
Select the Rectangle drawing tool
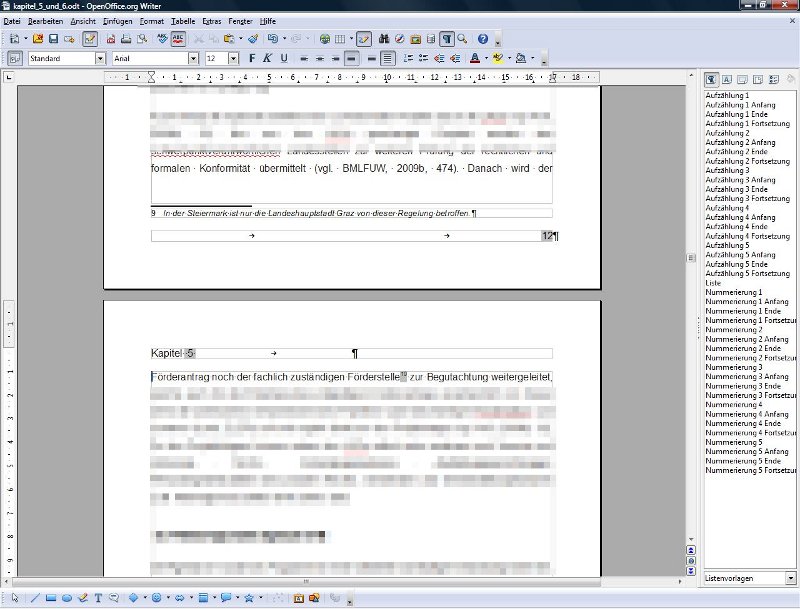coord(51,598)
